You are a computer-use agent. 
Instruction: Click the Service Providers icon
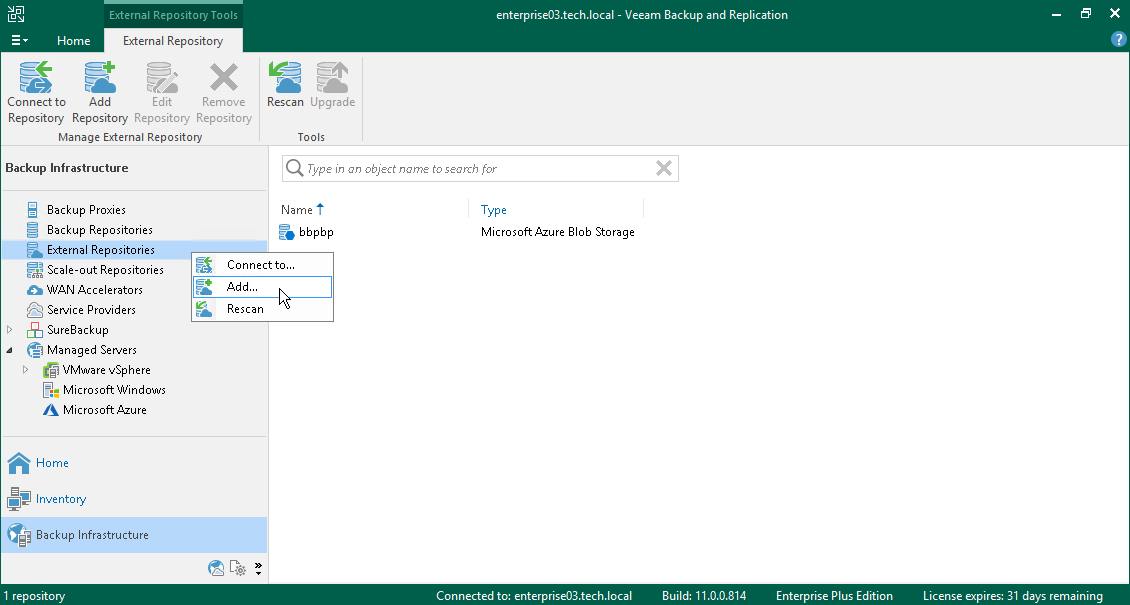34,310
